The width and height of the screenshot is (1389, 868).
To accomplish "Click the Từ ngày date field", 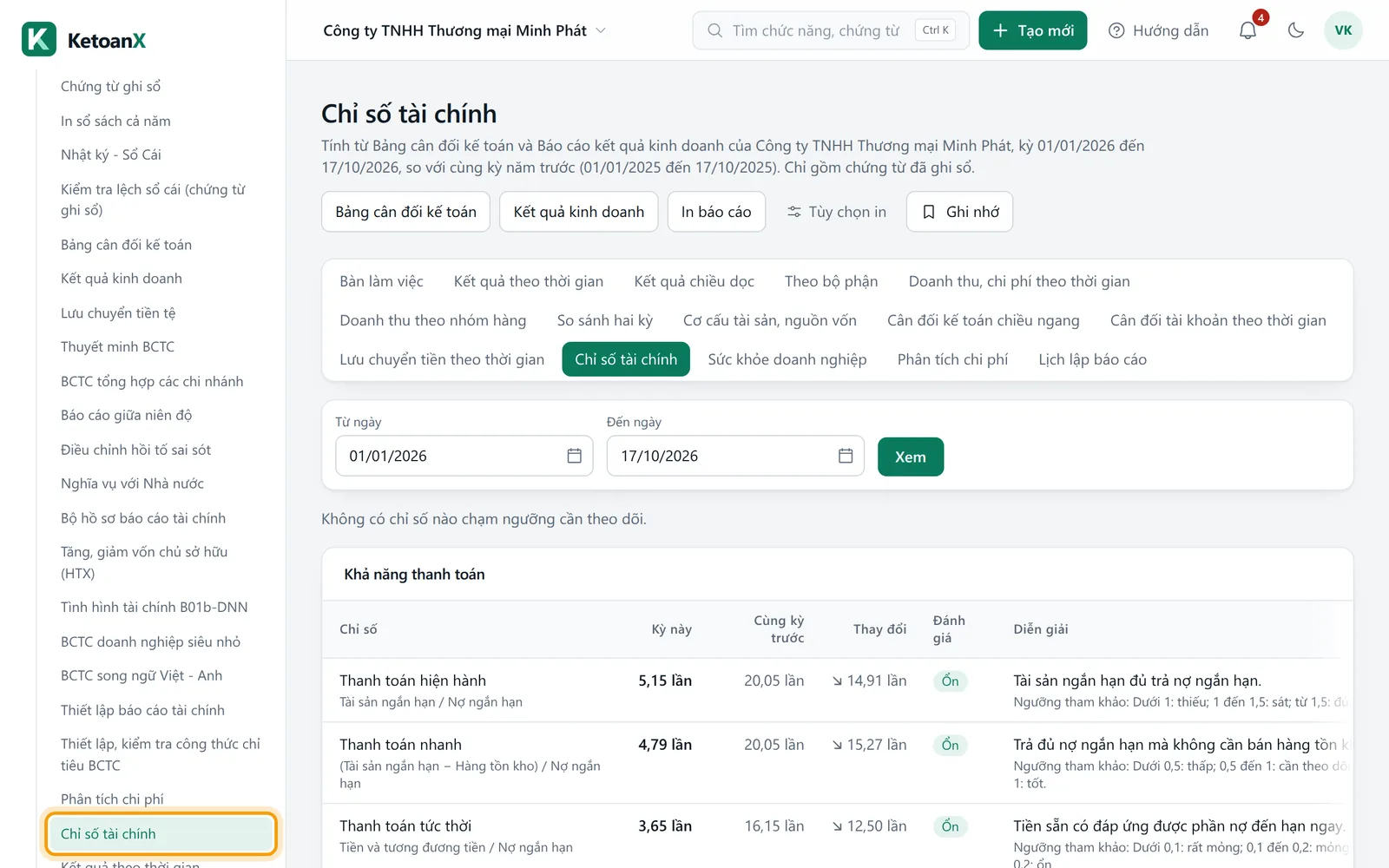I will click(464, 456).
